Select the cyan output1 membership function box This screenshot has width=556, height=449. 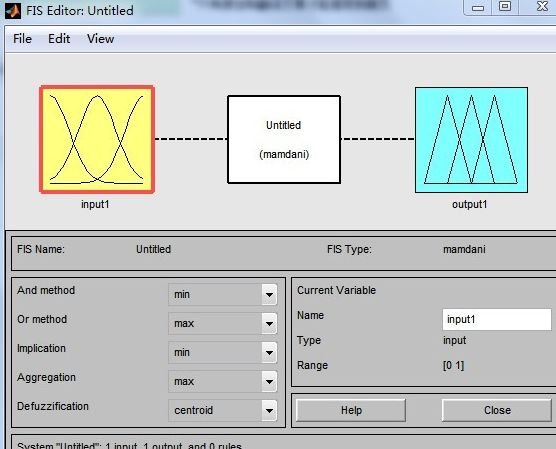(x=471, y=140)
